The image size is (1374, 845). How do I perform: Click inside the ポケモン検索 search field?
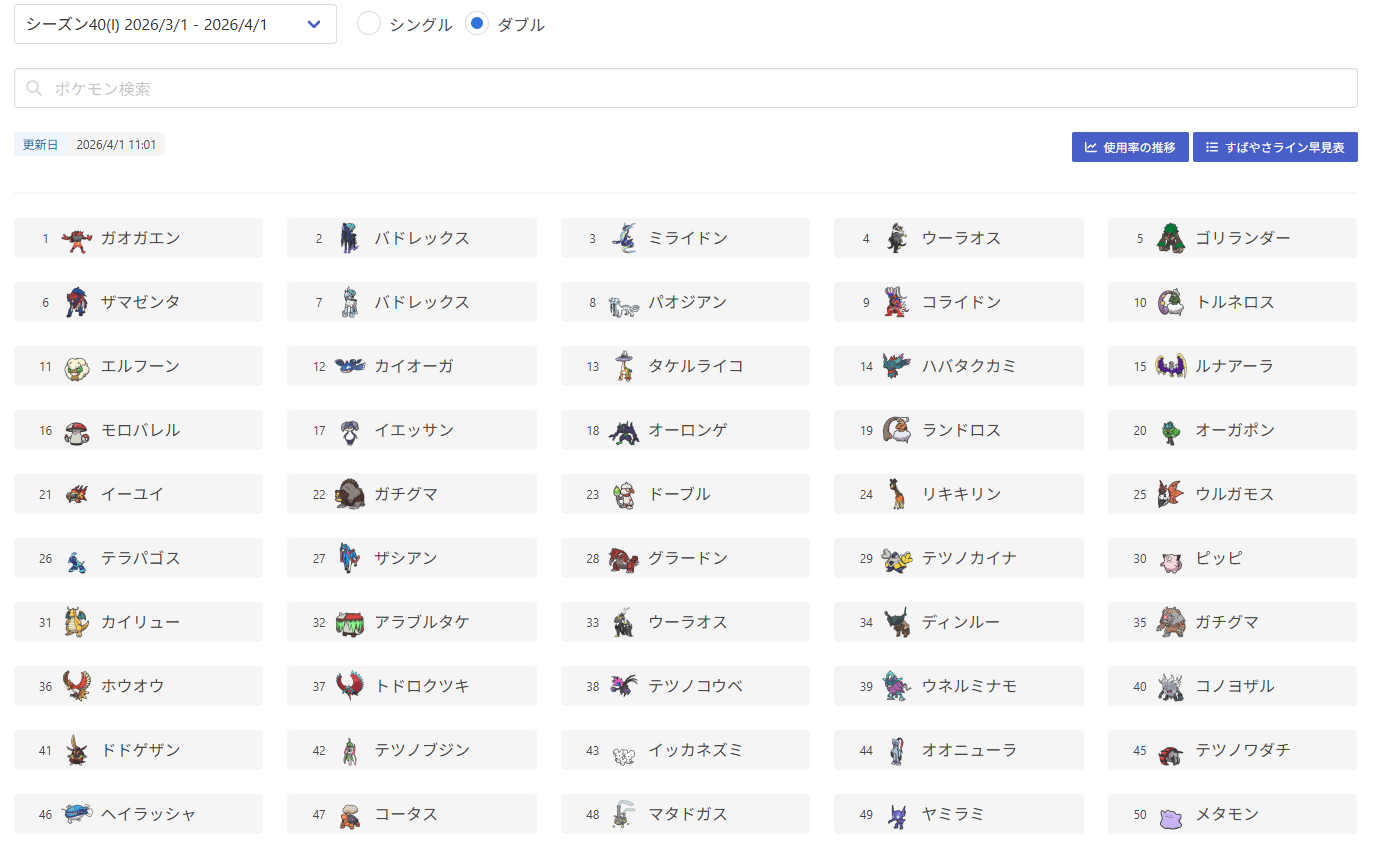click(x=685, y=88)
